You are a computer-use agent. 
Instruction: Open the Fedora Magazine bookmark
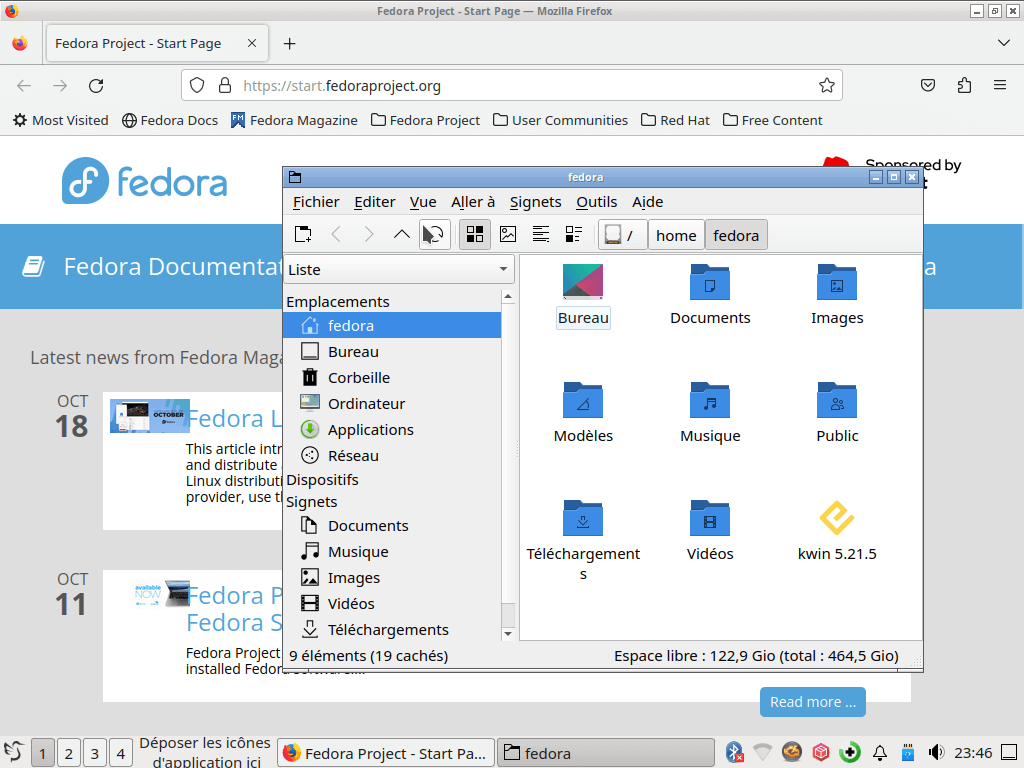294,120
